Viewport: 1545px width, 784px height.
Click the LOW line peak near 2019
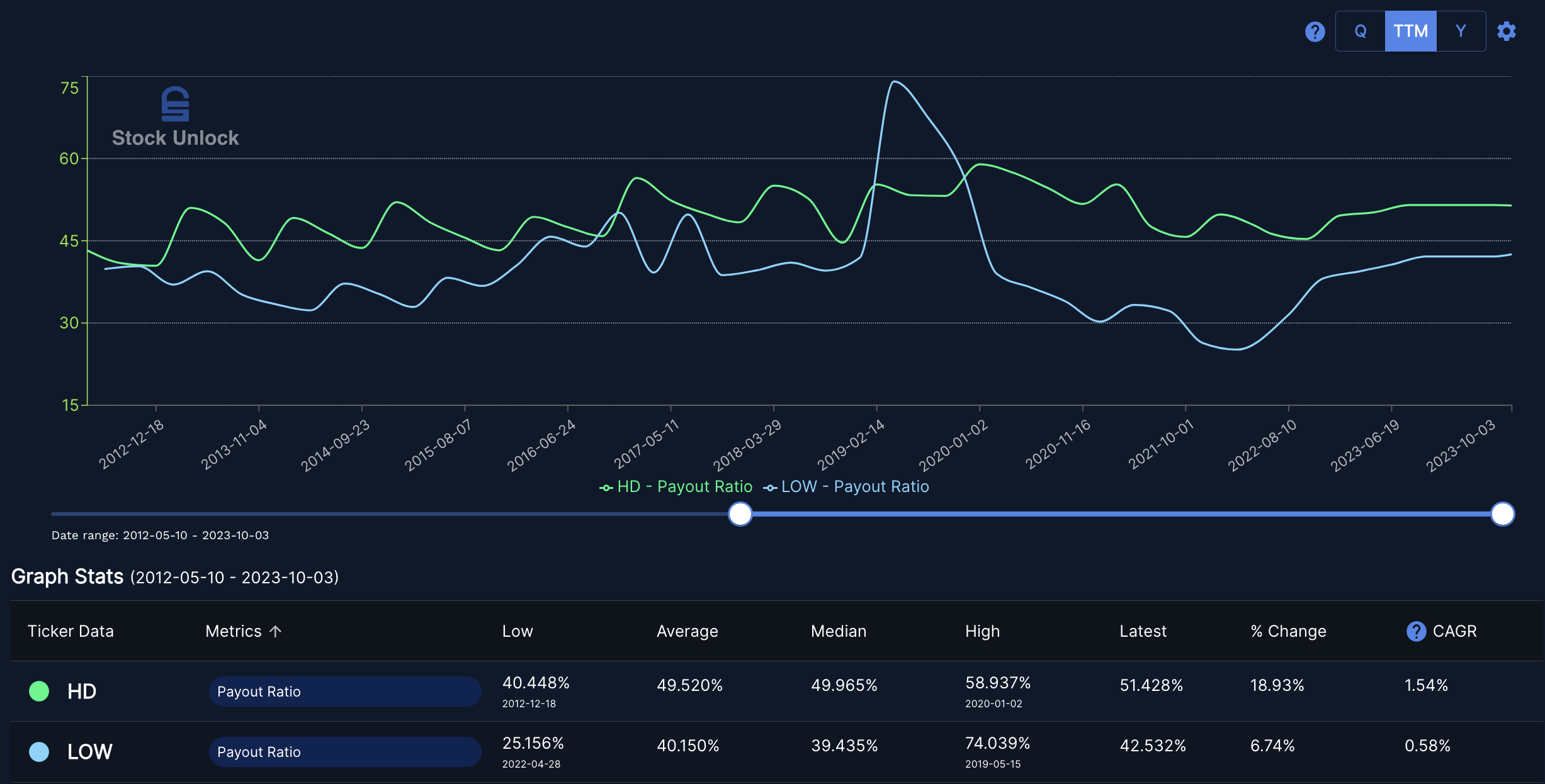point(894,82)
